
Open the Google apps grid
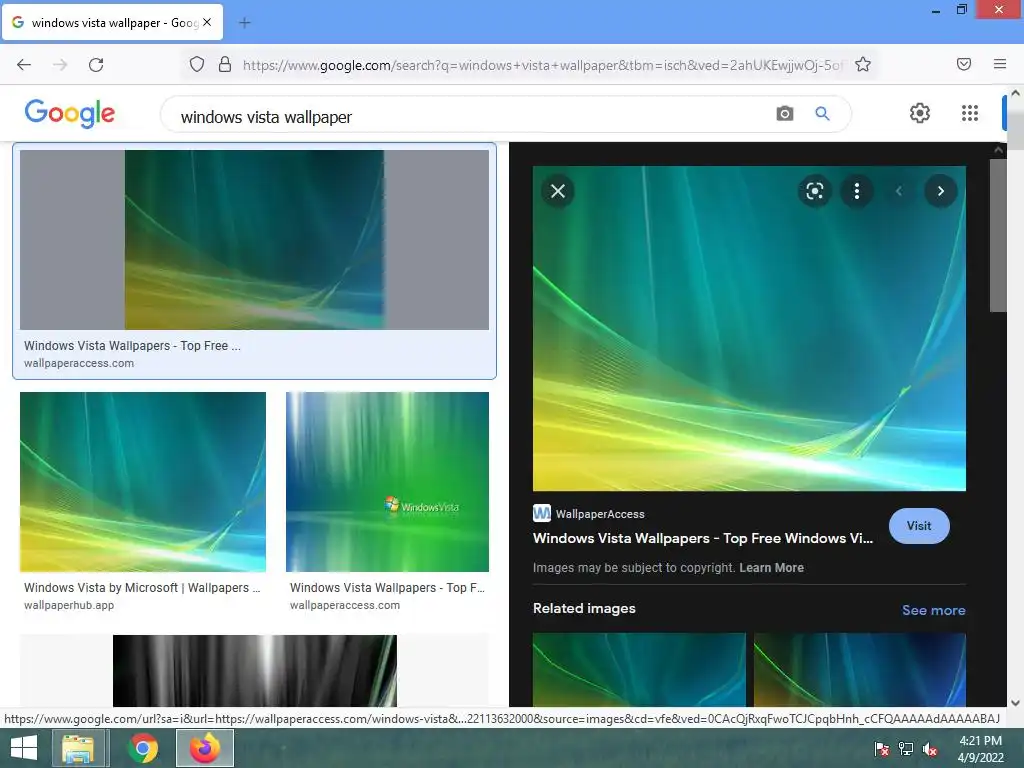970,113
